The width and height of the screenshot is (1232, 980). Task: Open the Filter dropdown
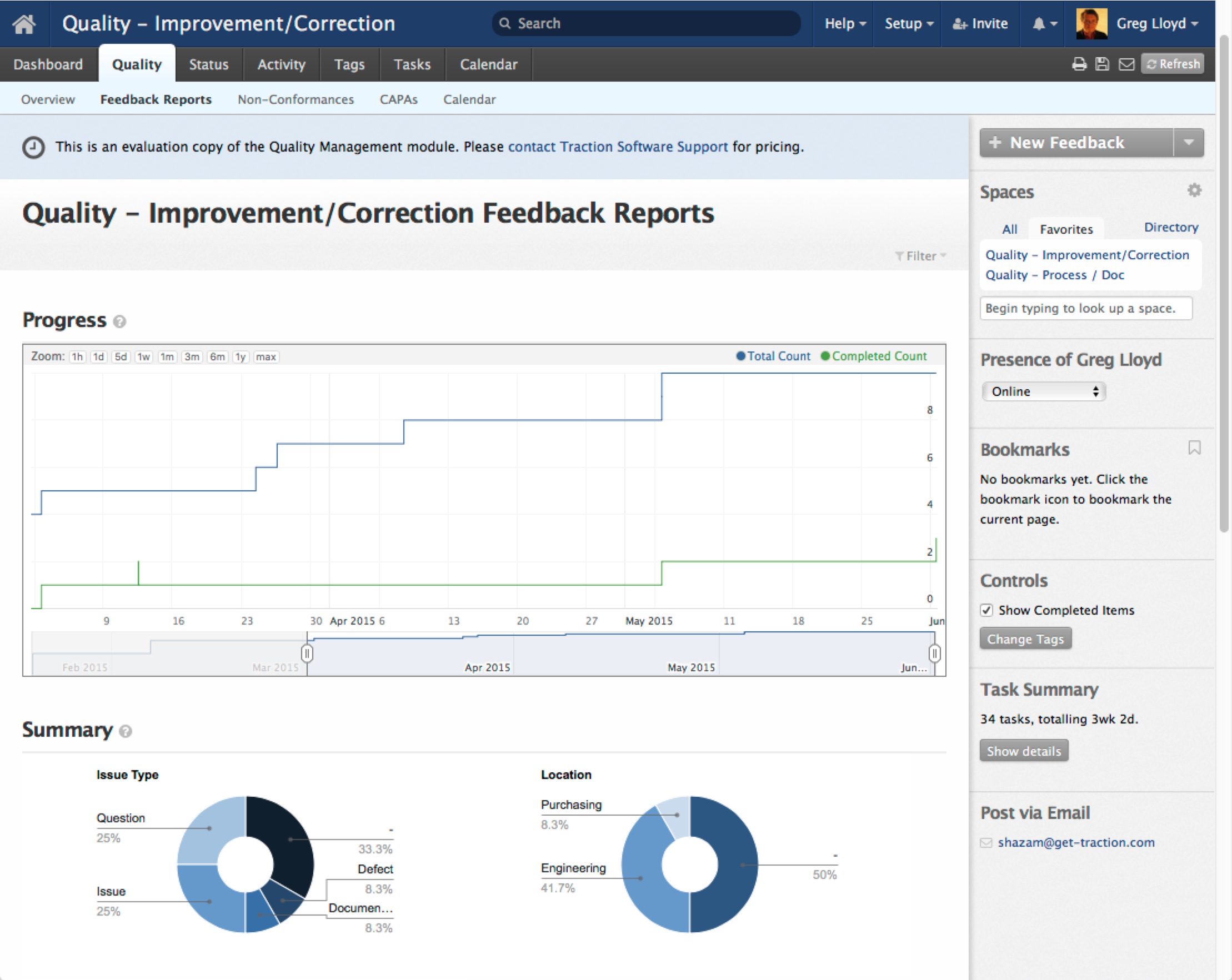tap(920, 256)
